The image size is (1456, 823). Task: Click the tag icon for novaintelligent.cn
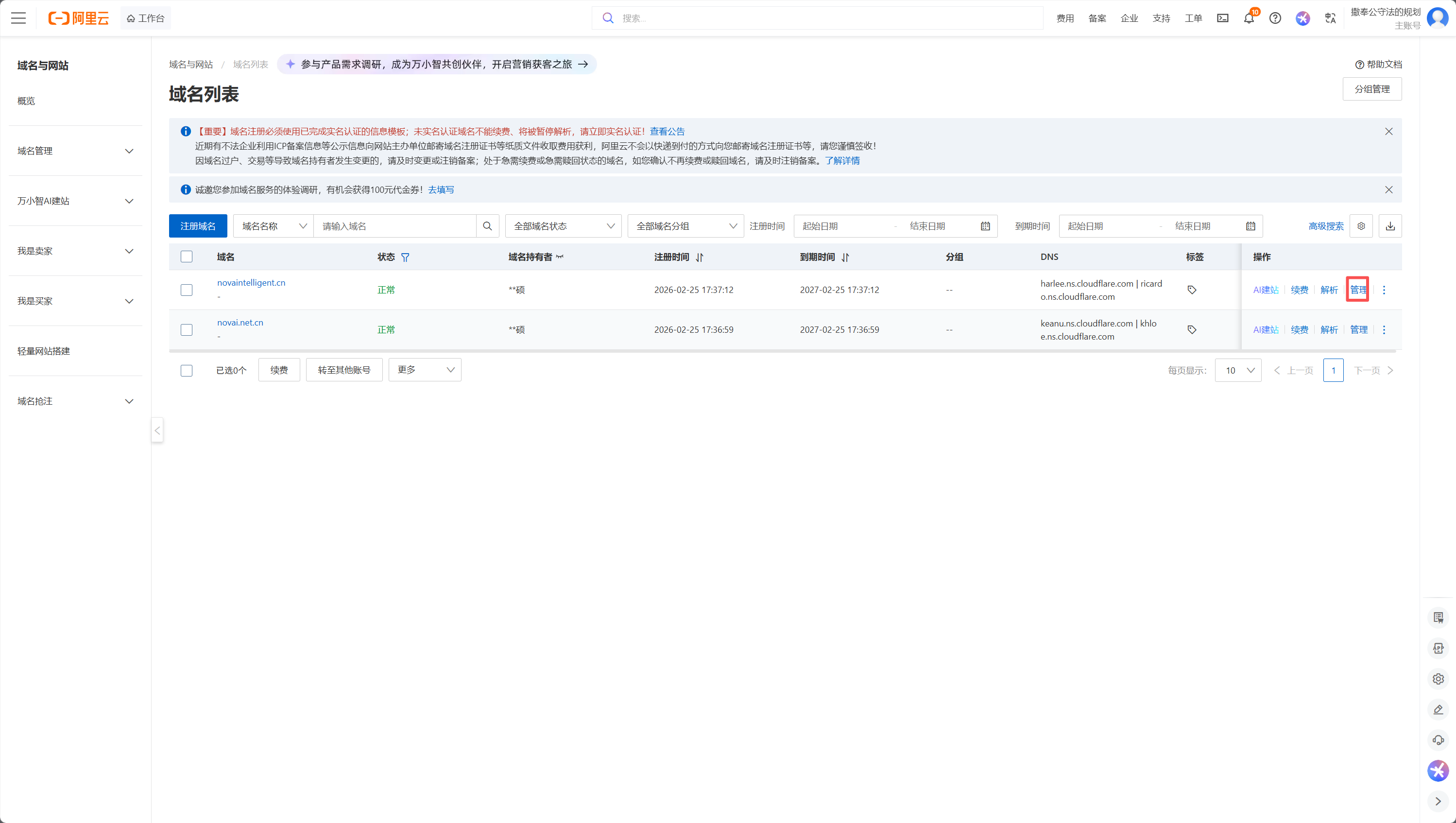[1192, 290]
